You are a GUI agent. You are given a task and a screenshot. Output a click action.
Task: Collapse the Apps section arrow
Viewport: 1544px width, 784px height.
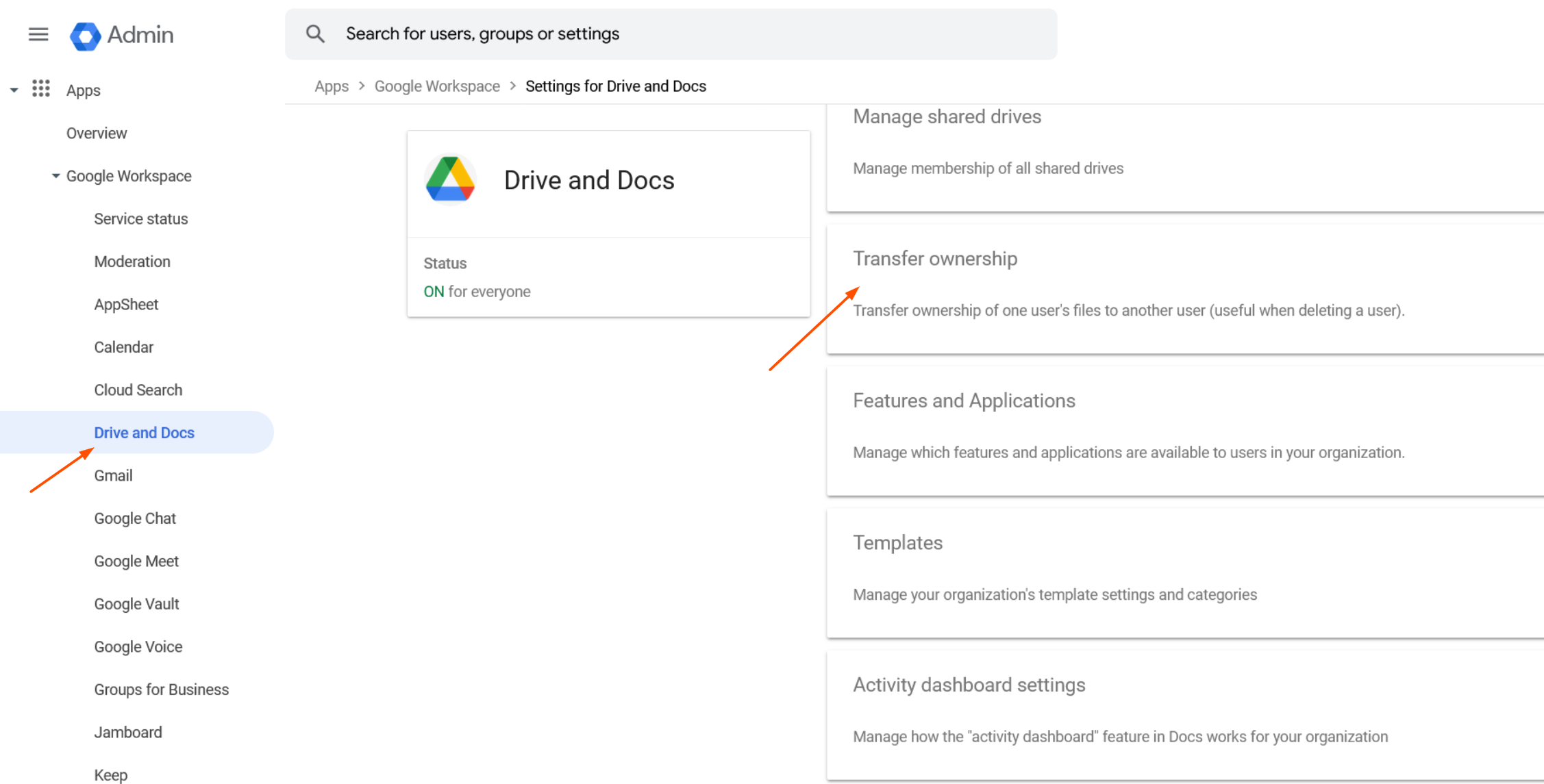point(14,90)
